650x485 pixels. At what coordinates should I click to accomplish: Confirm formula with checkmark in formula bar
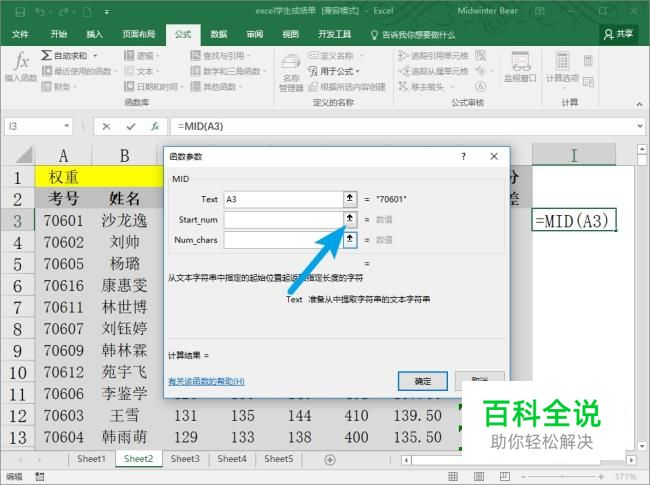[x=131, y=126]
